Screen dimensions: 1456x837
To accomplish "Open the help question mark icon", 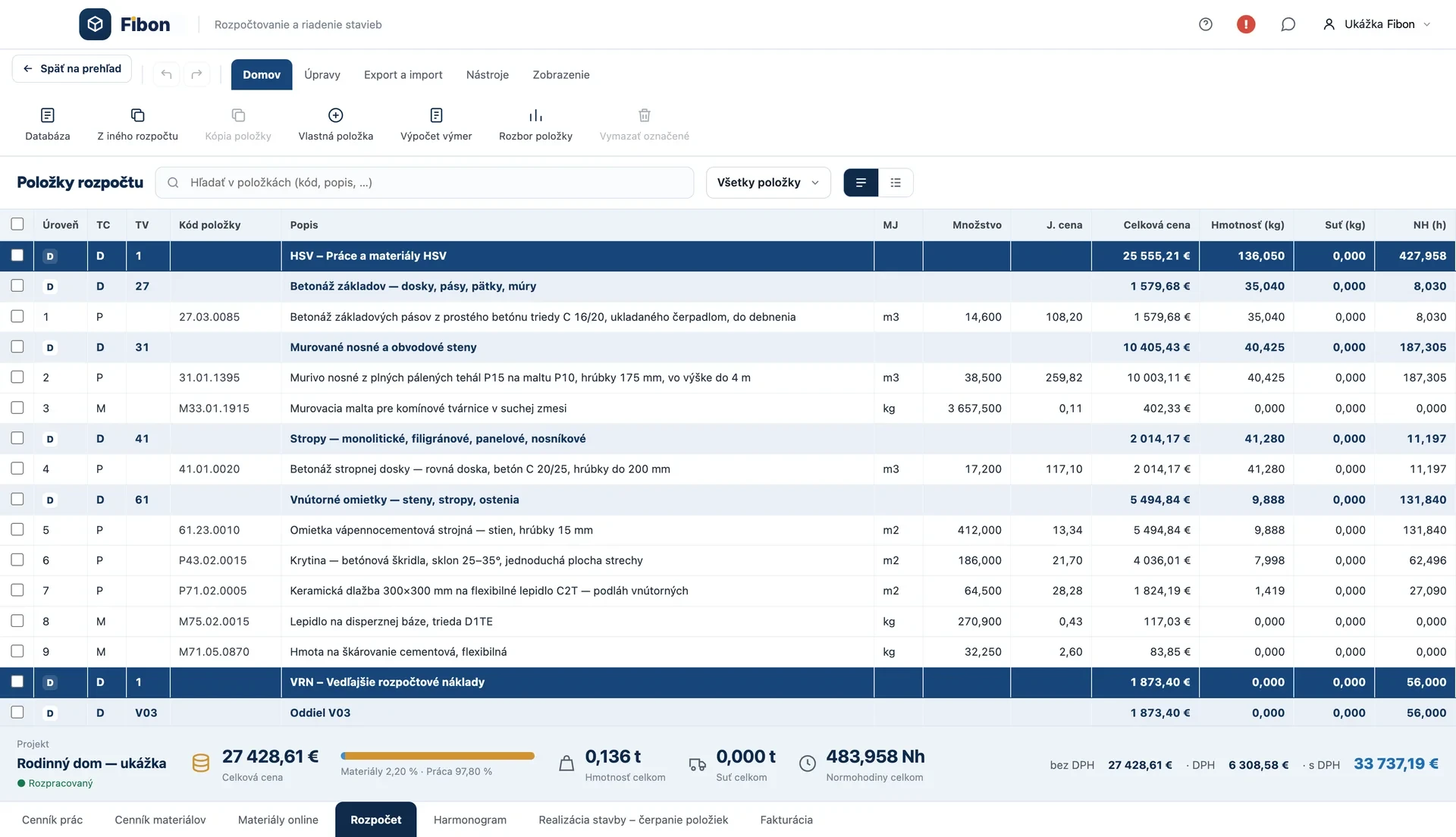I will [x=1205, y=24].
